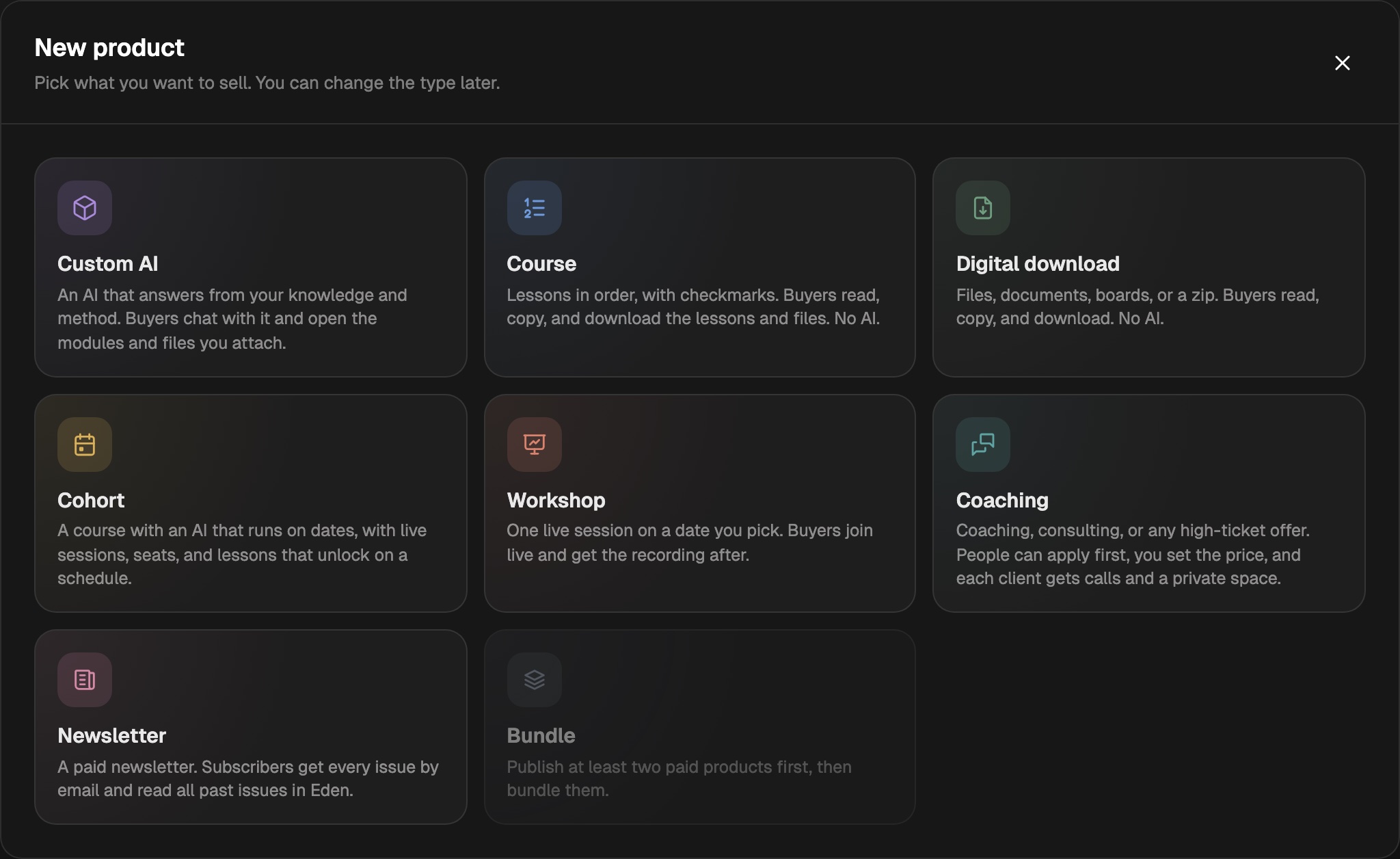Viewport: 1400px width, 859px height.
Task: Click the 'New product' dialog title
Action: pos(109,48)
